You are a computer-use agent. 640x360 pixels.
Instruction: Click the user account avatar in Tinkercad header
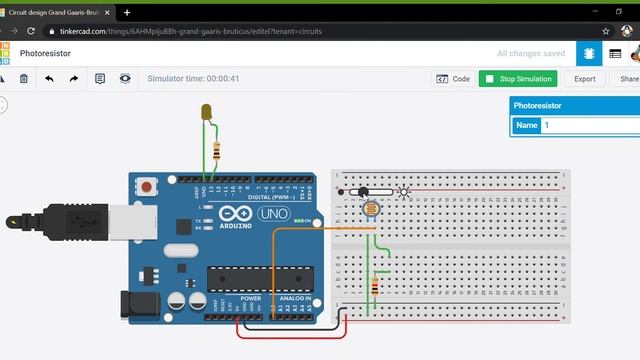(x=635, y=53)
